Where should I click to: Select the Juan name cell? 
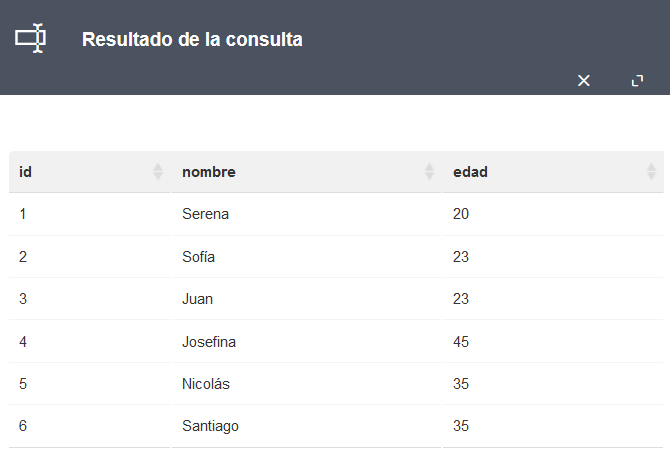(306, 299)
